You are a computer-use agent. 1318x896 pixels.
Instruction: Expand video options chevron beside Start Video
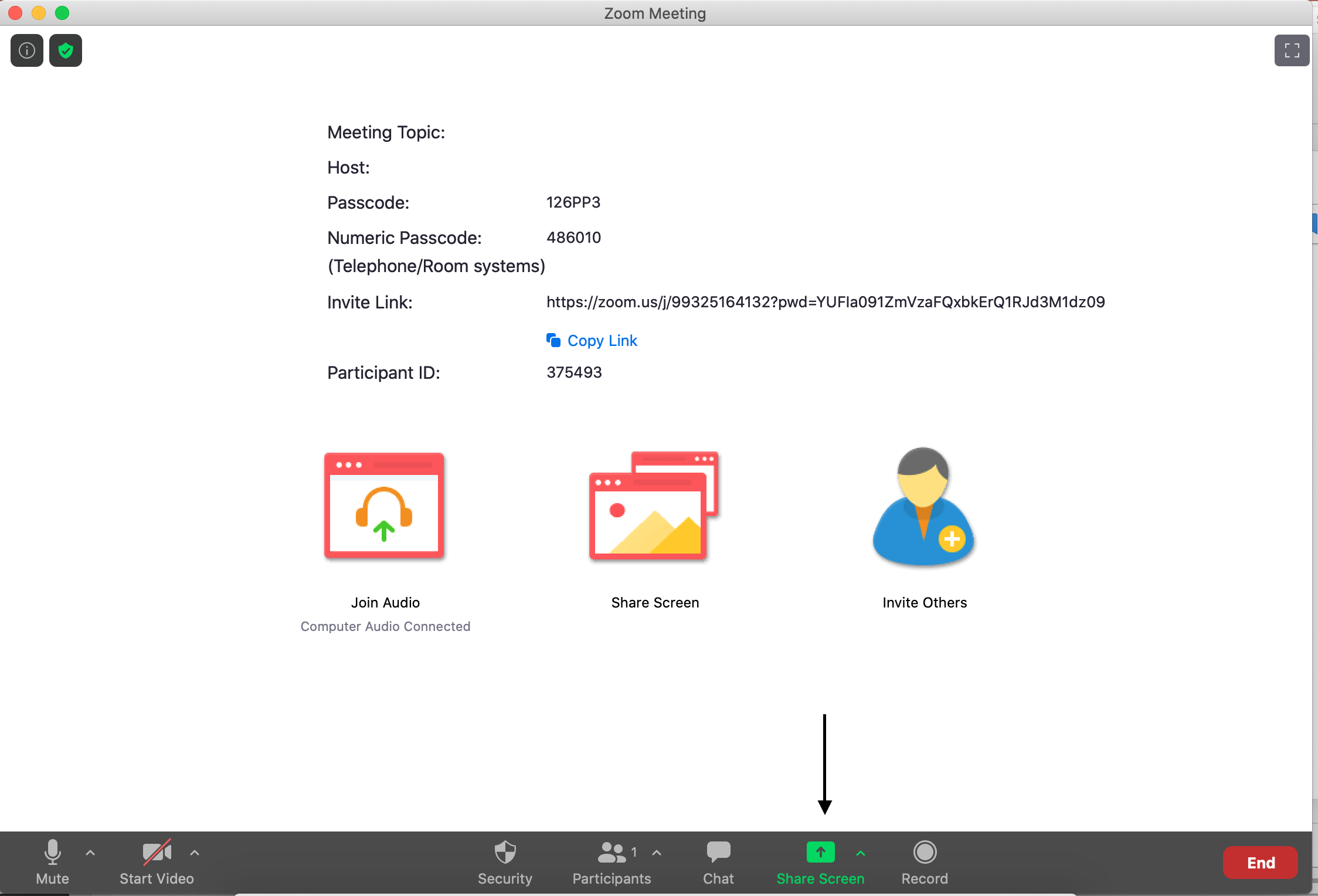[195, 853]
